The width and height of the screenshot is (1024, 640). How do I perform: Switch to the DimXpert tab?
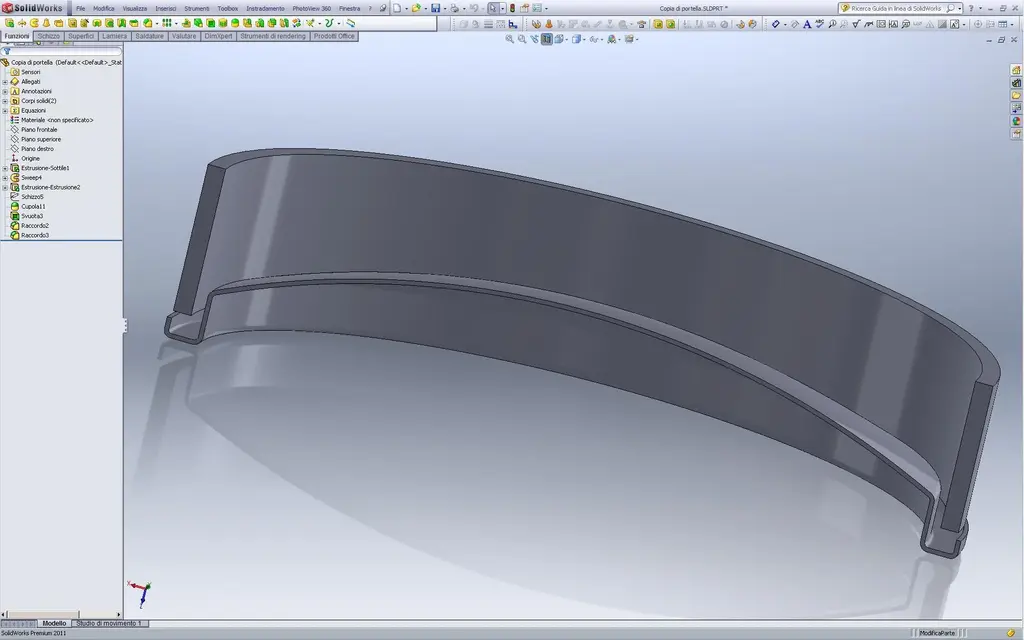click(x=218, y=36)
